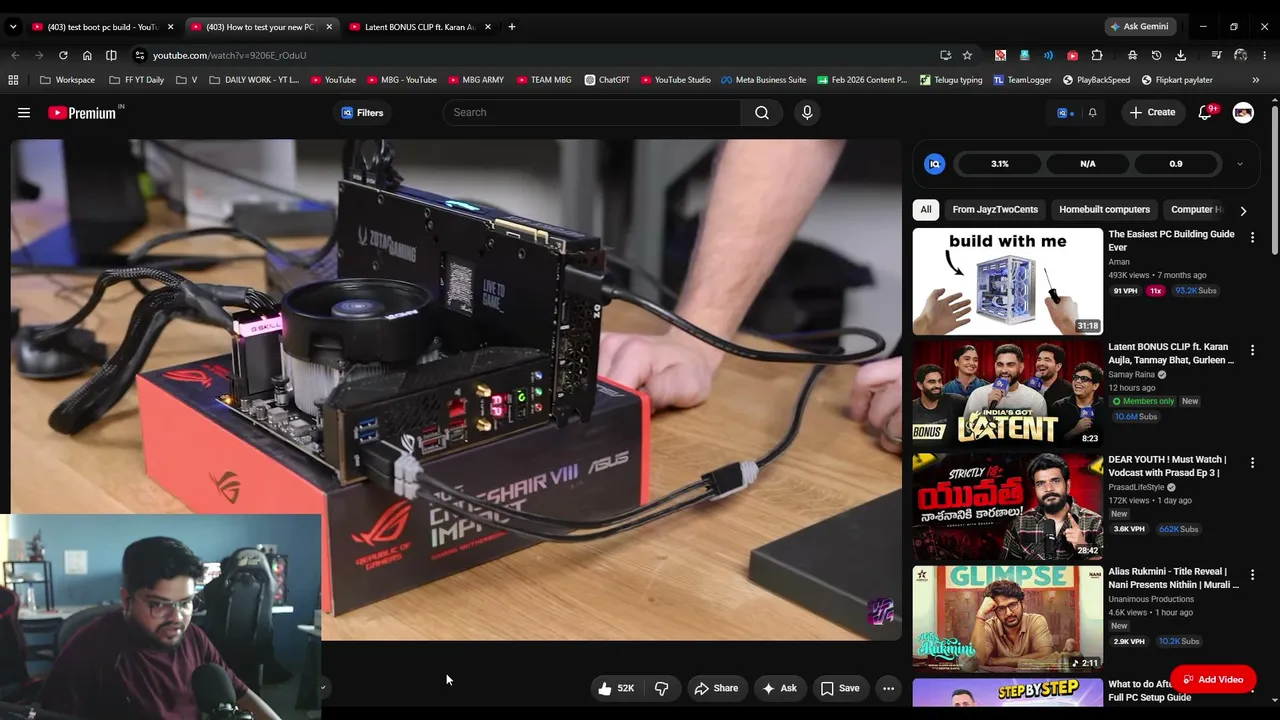Reload the current page
The width and height of the screenshot is (1280, 720).
[x=63, y=55]
